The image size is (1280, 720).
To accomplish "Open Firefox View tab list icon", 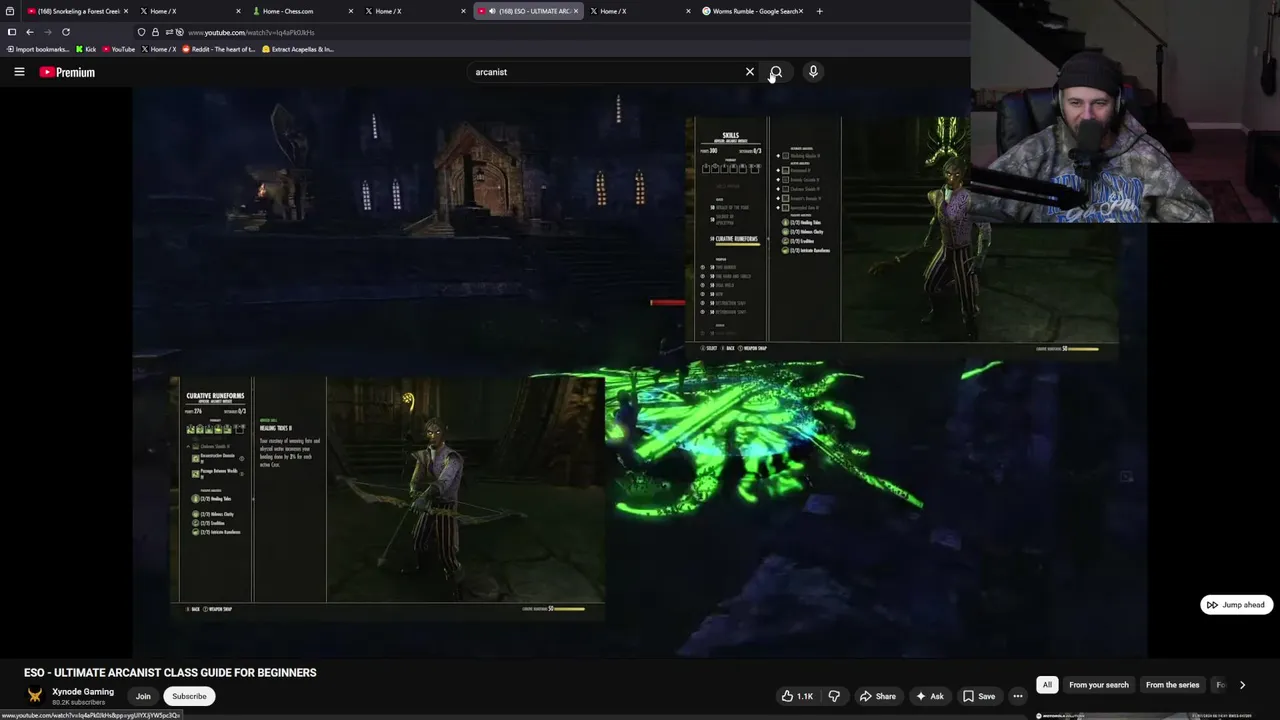I will click(x=11, y=11).
